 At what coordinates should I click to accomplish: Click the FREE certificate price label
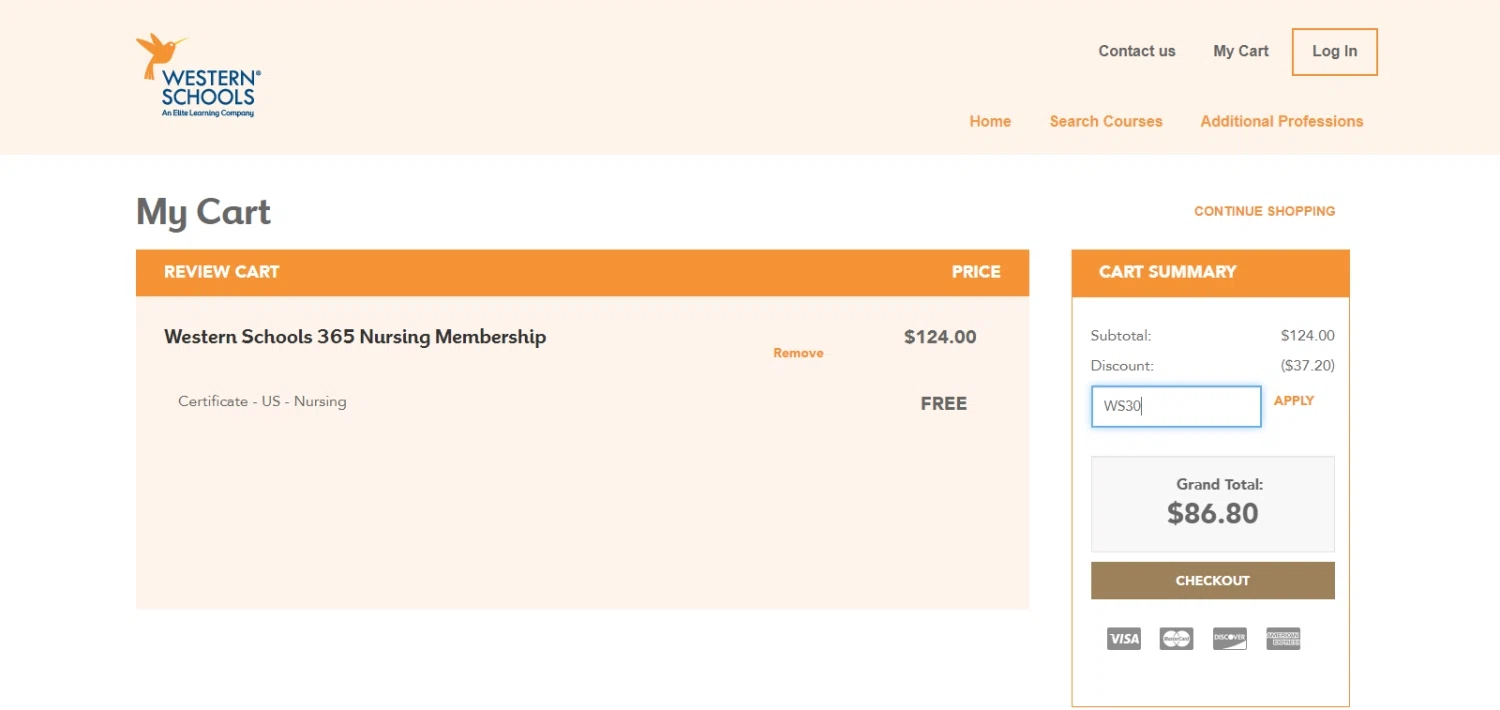pos(944,404)
